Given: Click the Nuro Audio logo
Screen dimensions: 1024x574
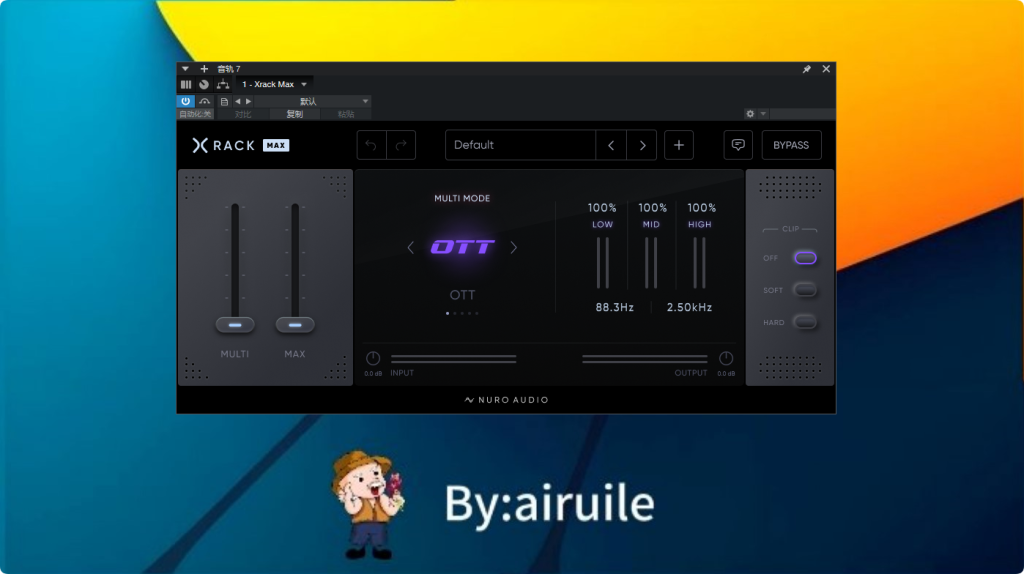Looking at the screenshot, I should (x=507, y=400).
